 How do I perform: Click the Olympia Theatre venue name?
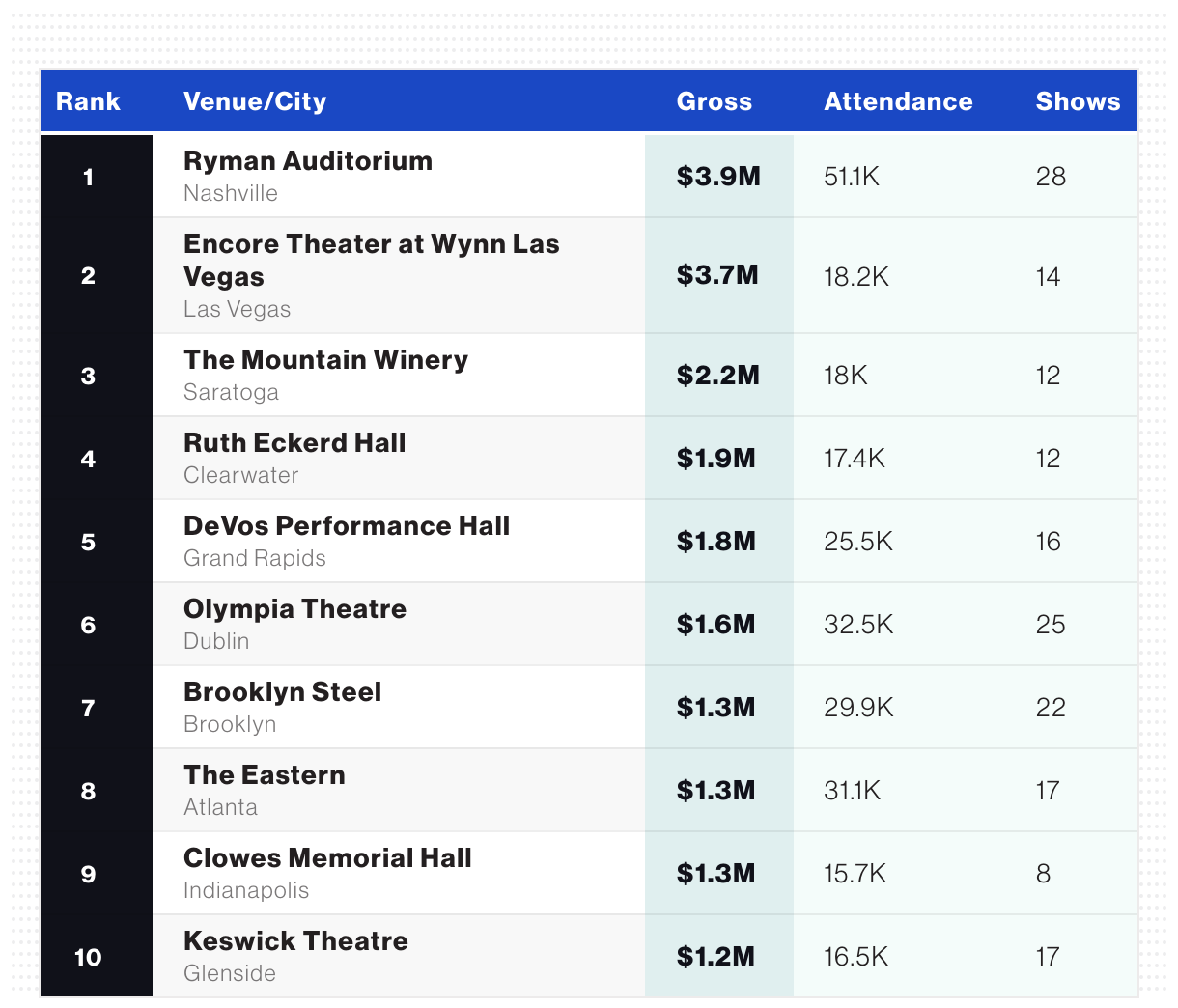(x=294, y=609)
